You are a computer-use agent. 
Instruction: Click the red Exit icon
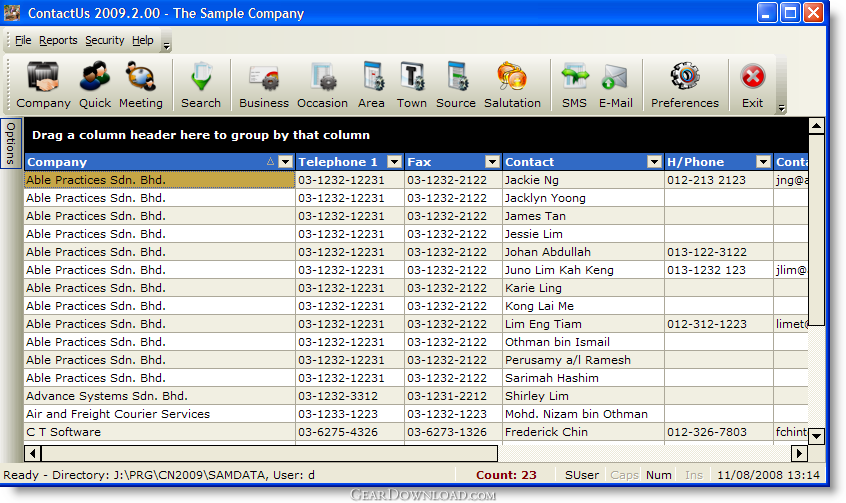click(753, 85)
